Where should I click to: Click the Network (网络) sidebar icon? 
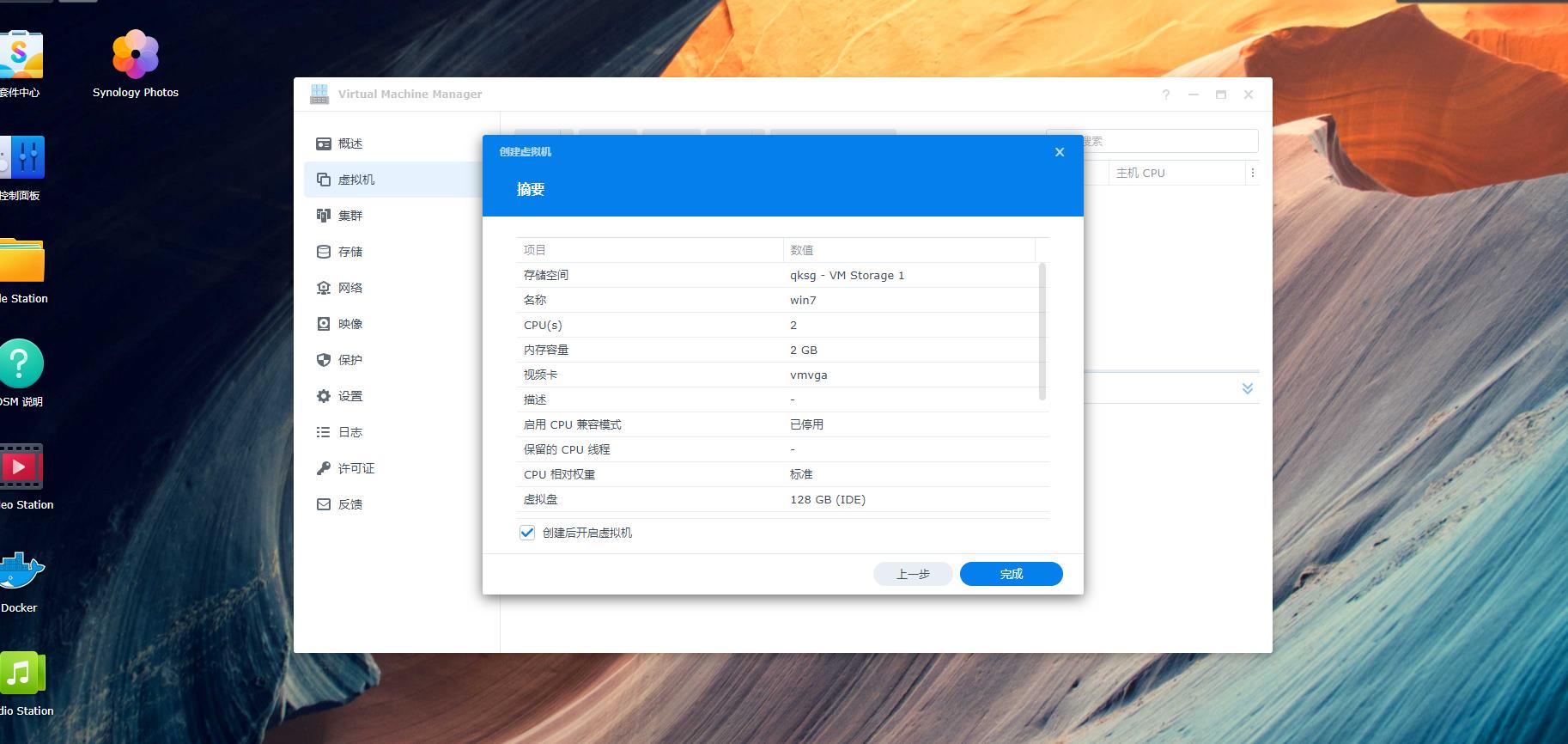[x=324, y=288]
